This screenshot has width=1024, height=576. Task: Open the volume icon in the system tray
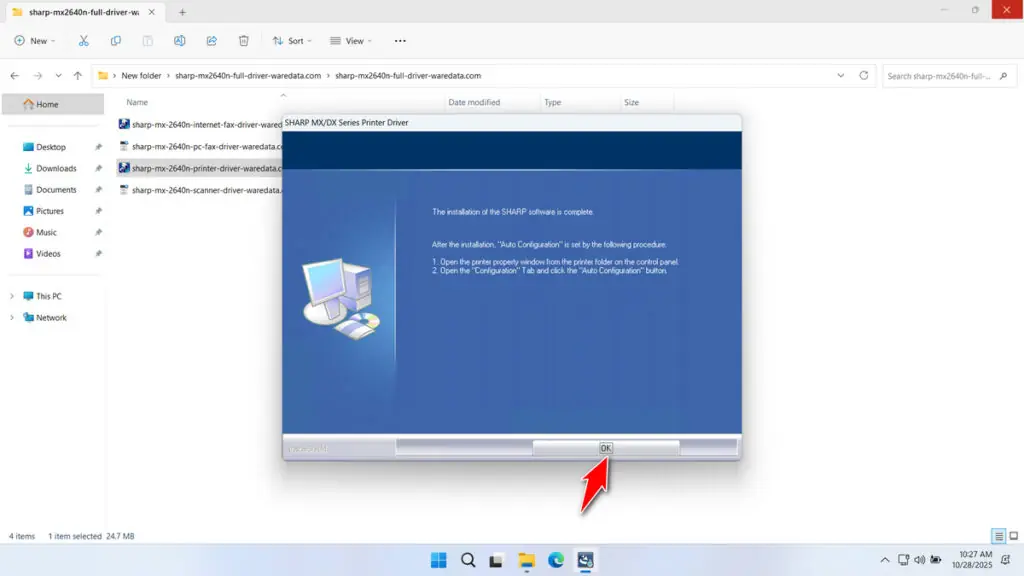pos(919,561)
